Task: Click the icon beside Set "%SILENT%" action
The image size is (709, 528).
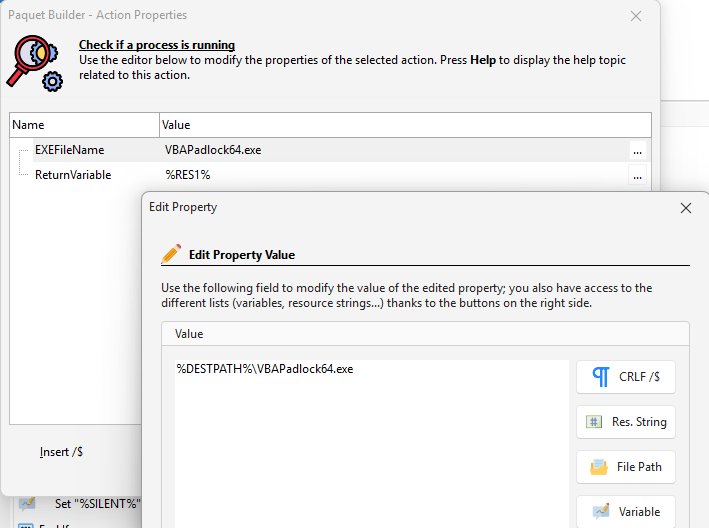Action: pyautogui.click(x=28, y=503)
